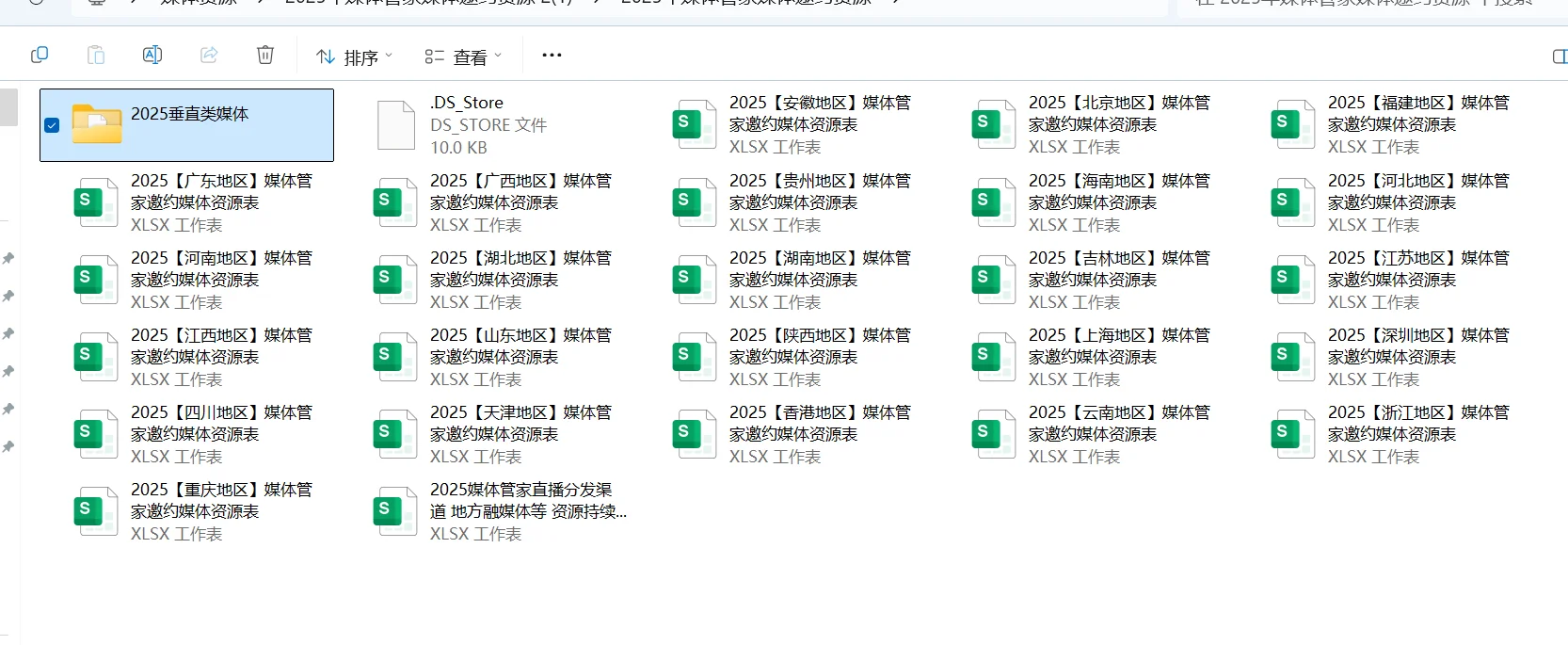Open the See more ellipsis menu

552,56
